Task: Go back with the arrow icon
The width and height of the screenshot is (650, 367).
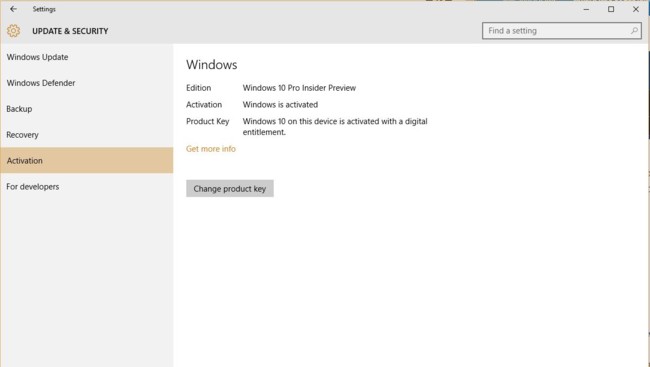Action: 13,9
